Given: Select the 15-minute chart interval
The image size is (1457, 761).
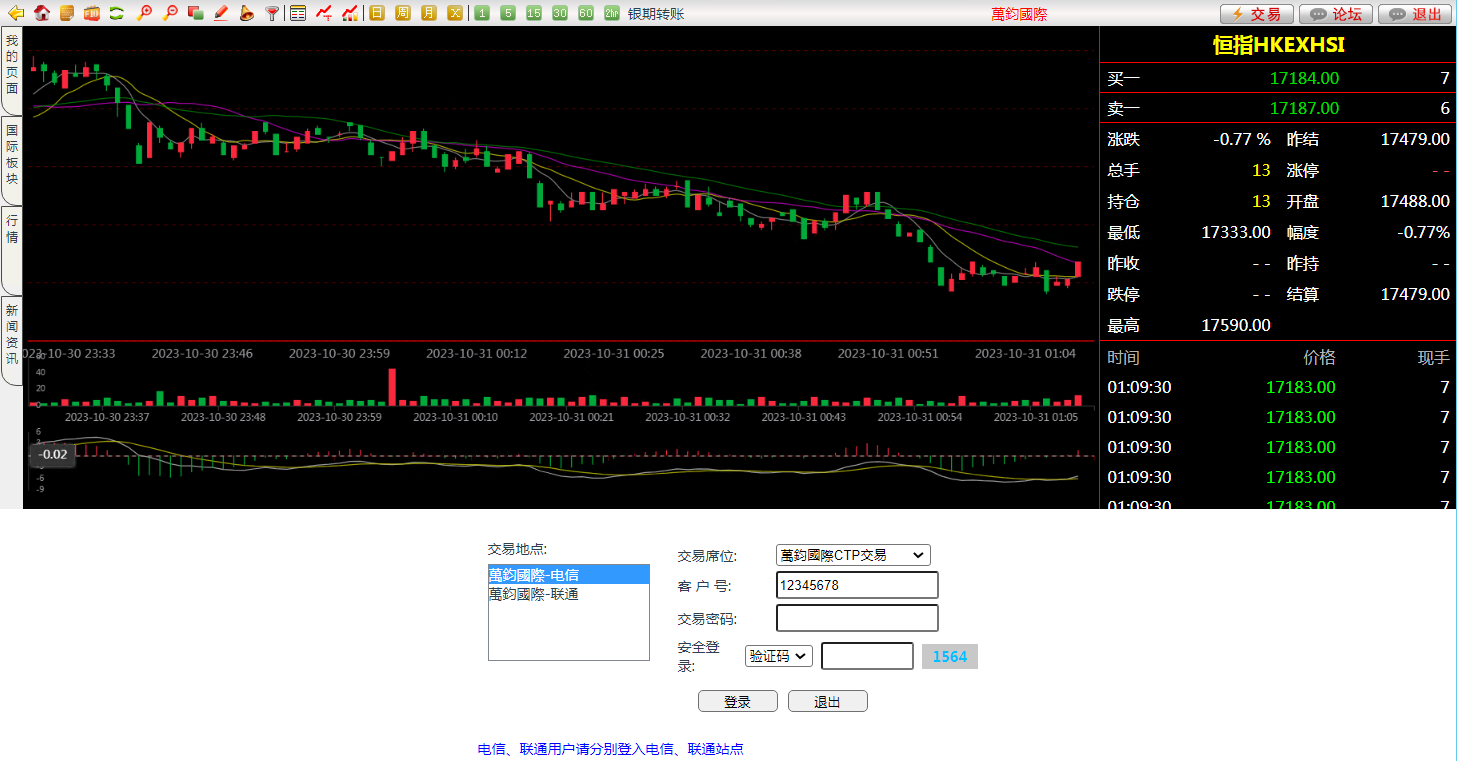Looking at the screenshot, I should pyautogui.click(x=534, y=13).
